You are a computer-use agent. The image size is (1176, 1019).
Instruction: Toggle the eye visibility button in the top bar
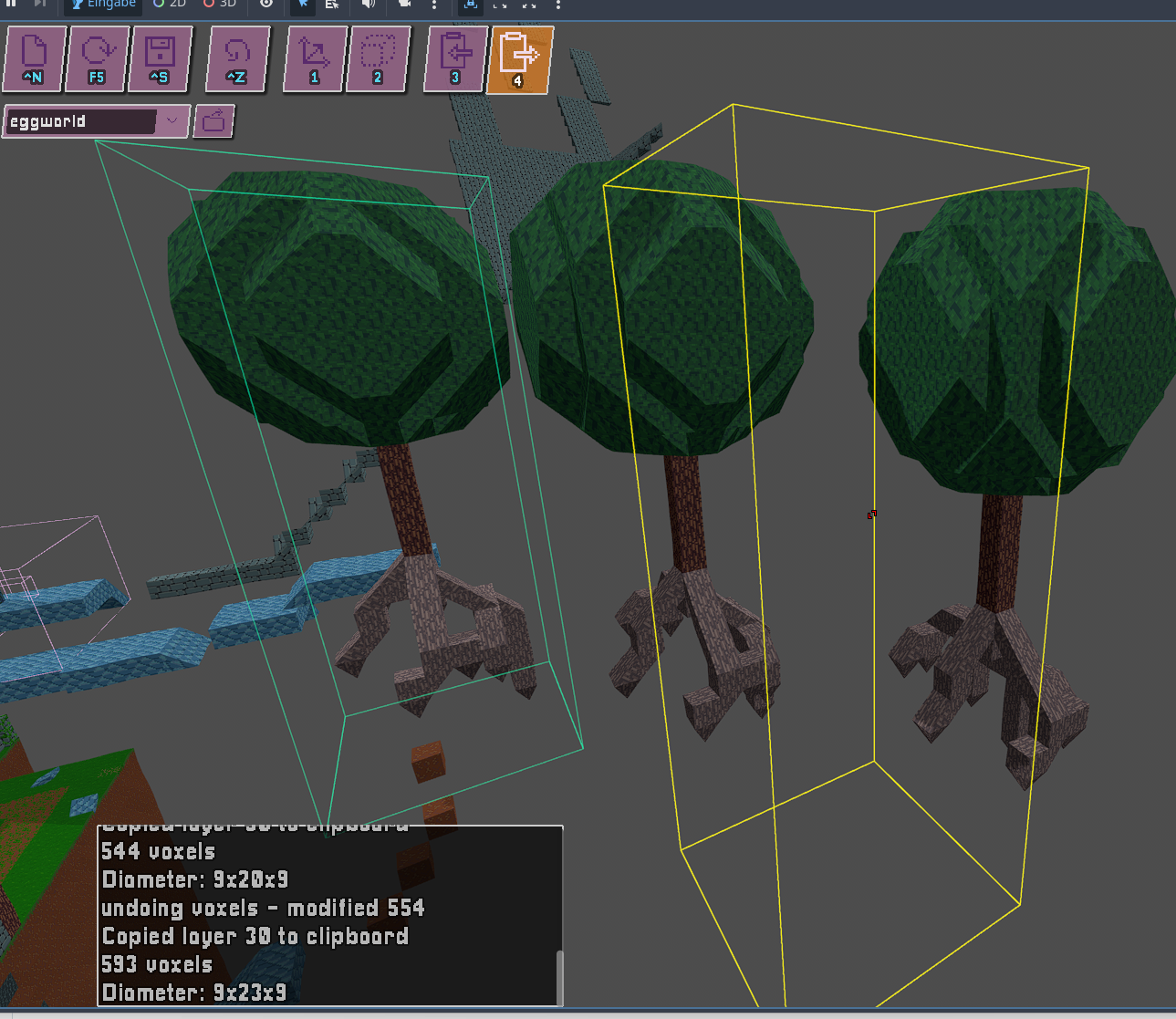265,5
